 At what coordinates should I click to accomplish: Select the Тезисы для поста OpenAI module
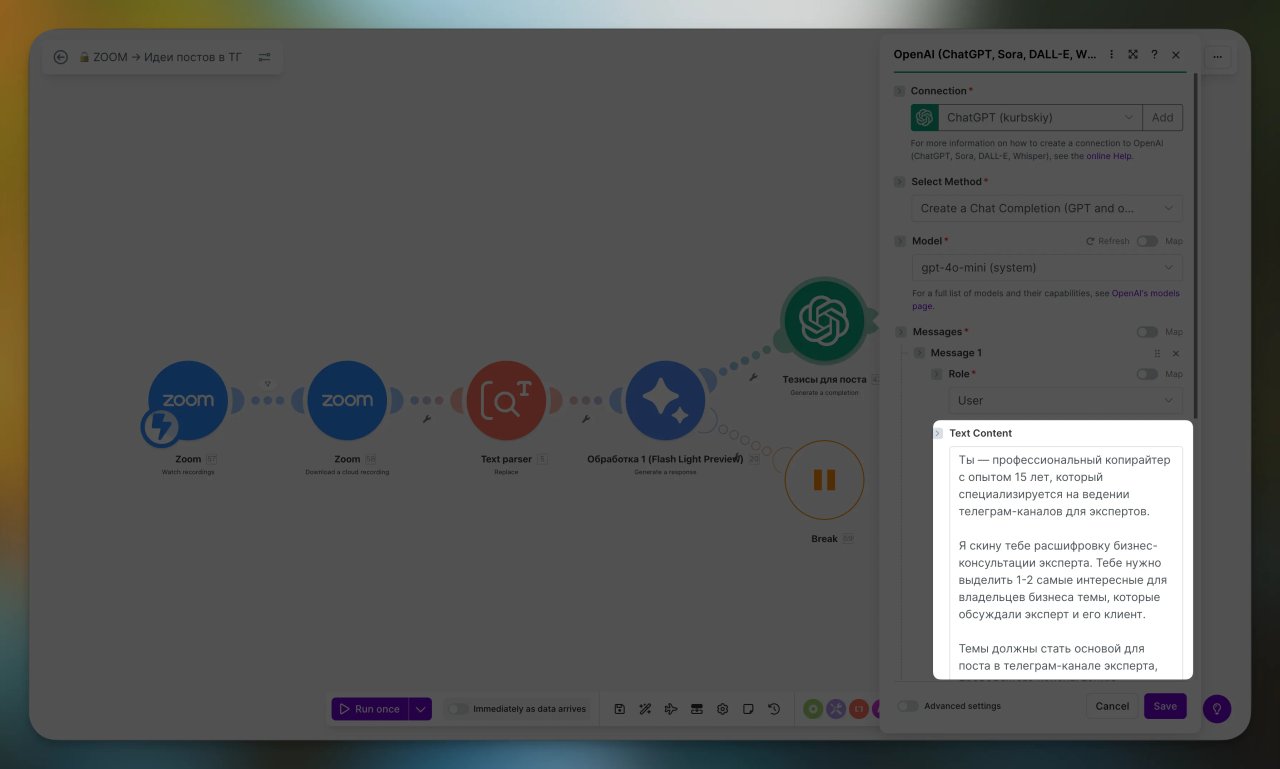[x=824, y=321]
